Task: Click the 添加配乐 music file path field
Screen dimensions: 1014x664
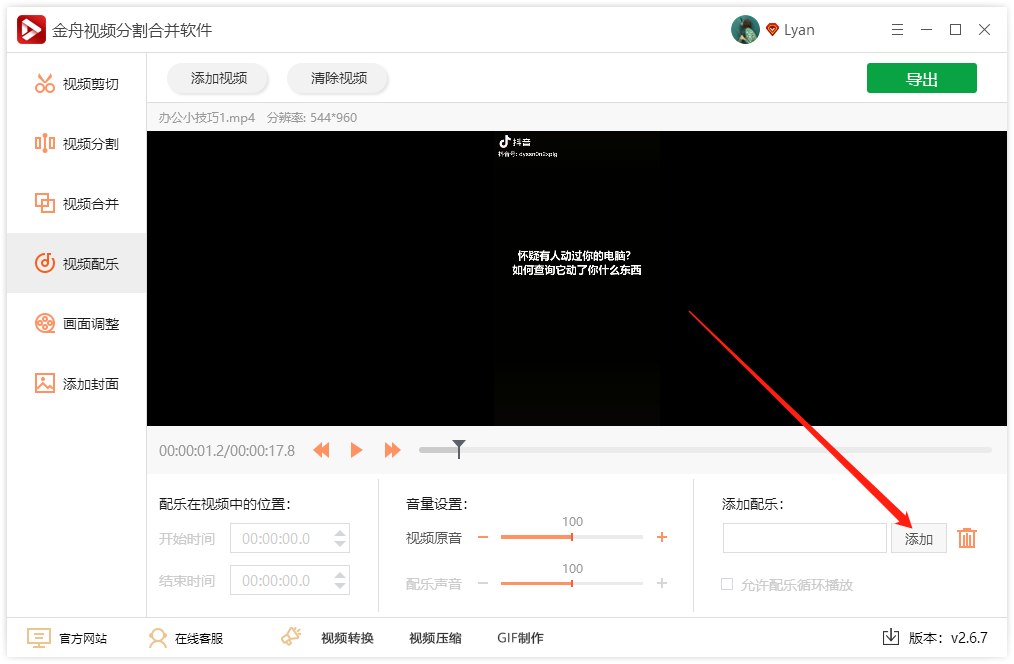Action: point(804,538)
